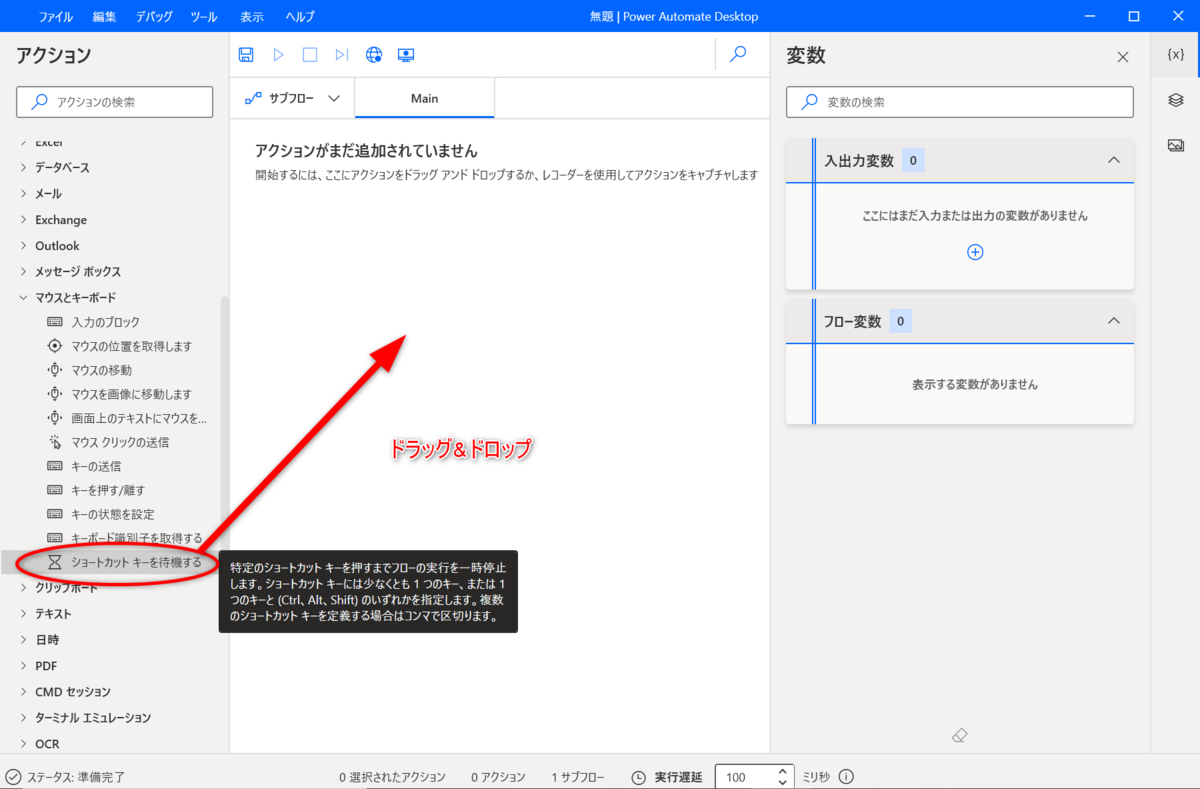Launch the desktop recorder
Image resolution: width=1200 pixels, height=789 pixels.
(x=405, y=55)
